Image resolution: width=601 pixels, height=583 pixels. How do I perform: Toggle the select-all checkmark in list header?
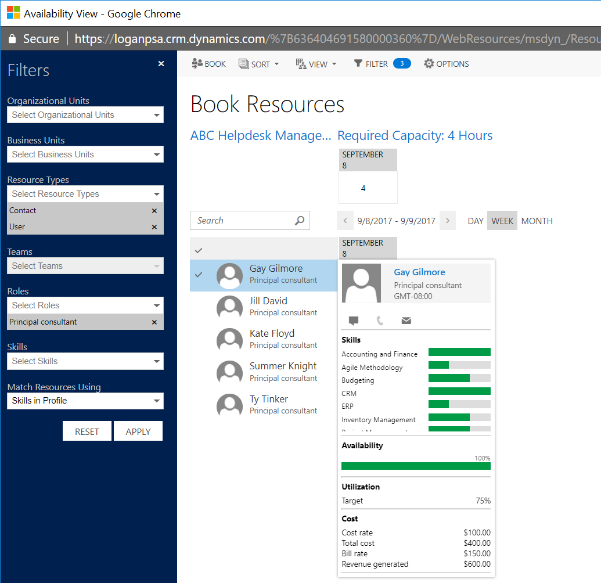pyautogui.click(x=198, y=251)
